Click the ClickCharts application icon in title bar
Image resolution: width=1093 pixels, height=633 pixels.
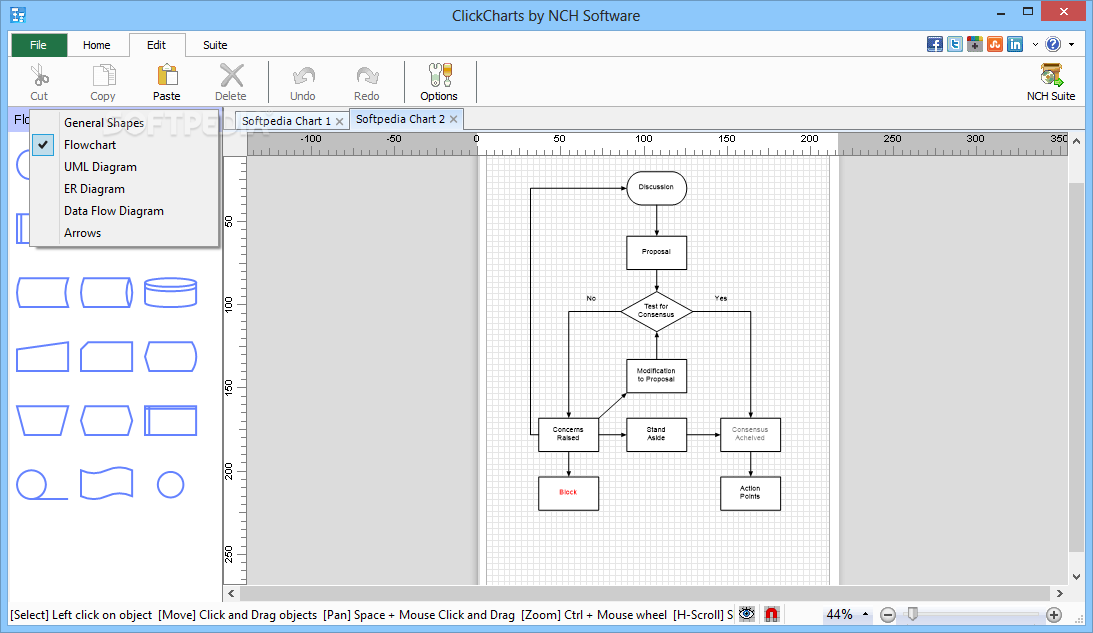[x=18, y=15]
